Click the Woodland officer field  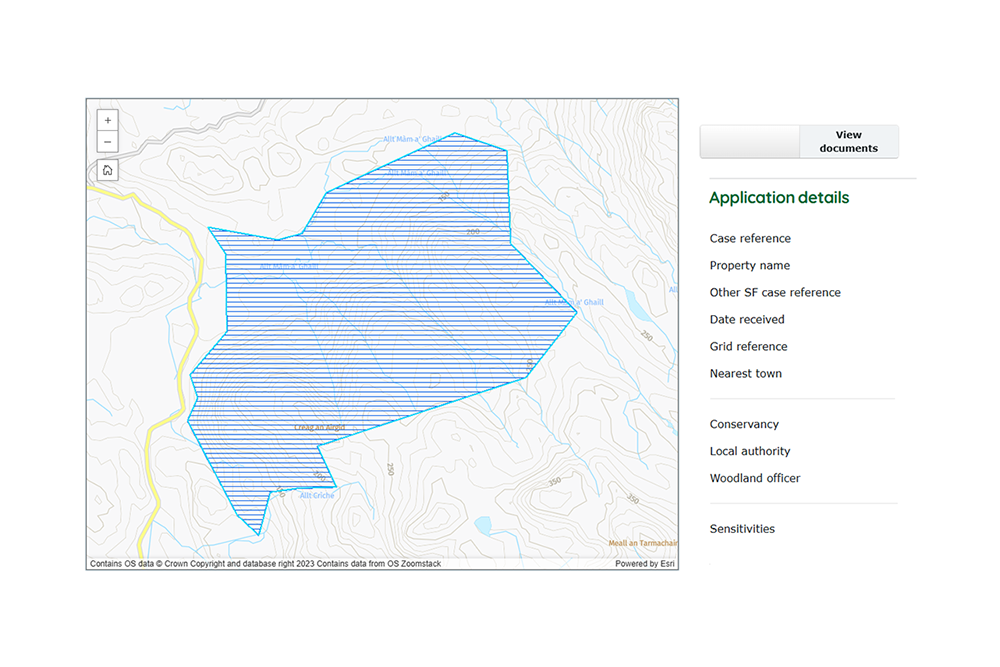click(755, 478)
